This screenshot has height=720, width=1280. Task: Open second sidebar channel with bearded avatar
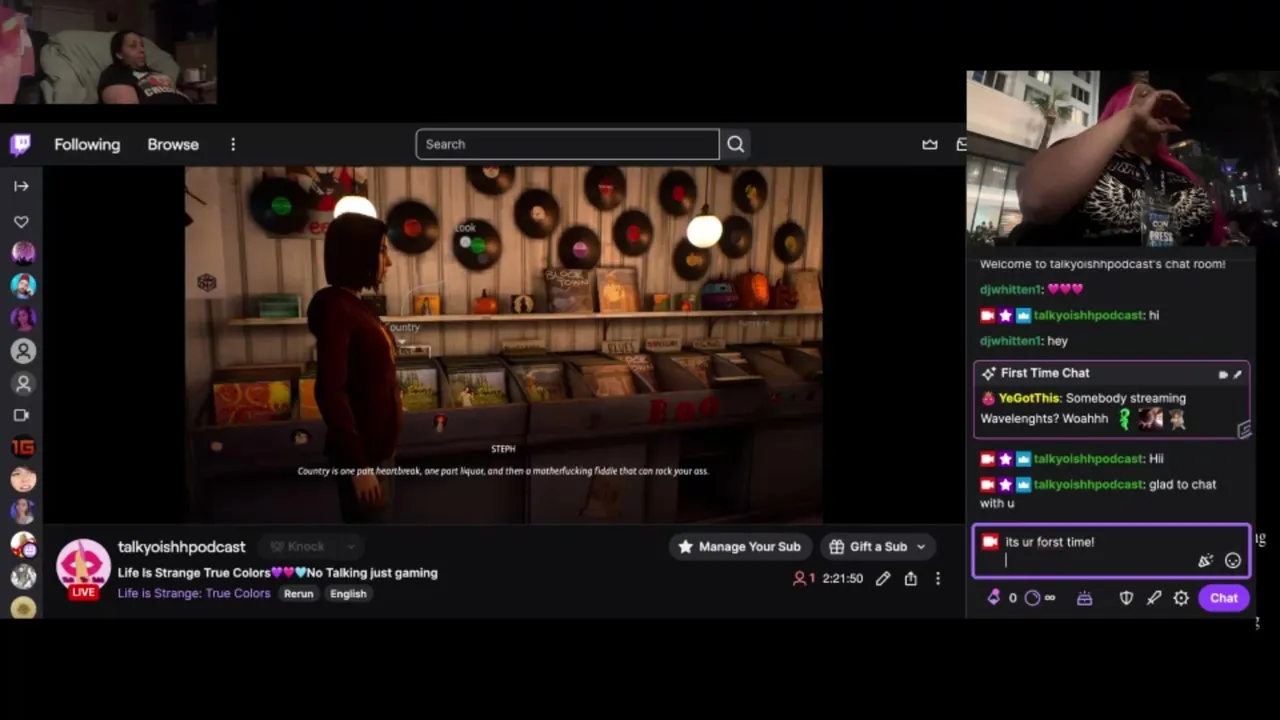click(x=23, y=286)
